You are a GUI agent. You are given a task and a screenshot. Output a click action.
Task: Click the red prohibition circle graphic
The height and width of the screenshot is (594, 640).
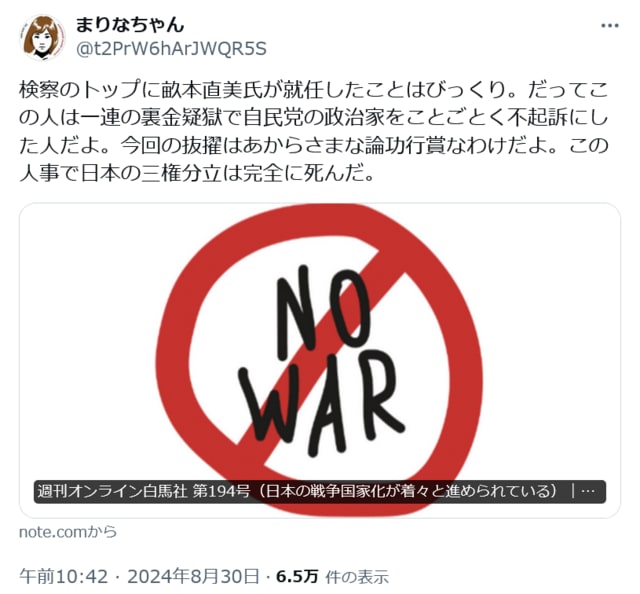coord(319,360)
